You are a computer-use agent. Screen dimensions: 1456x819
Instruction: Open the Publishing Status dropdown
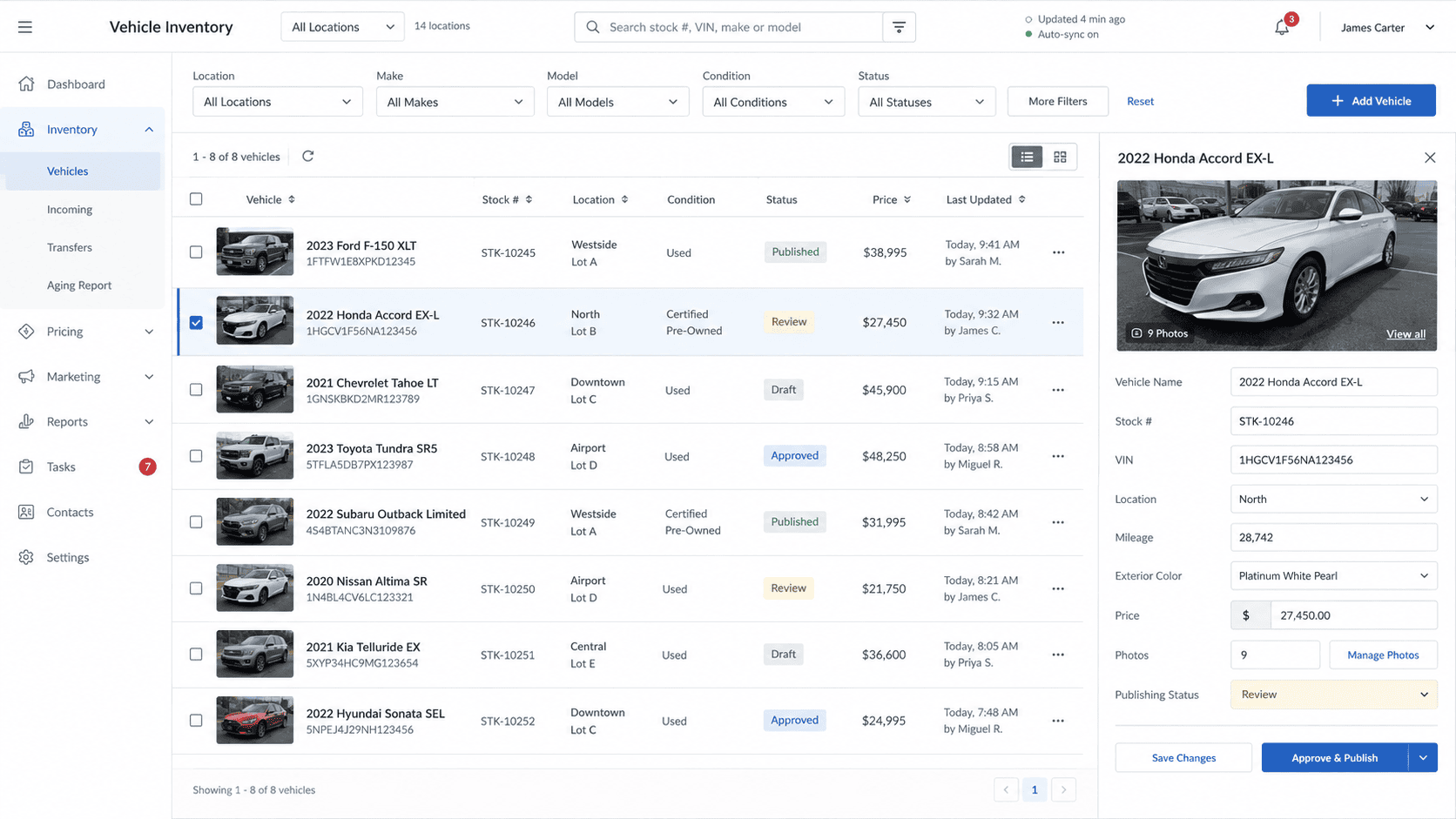[x=1333, y=695]
